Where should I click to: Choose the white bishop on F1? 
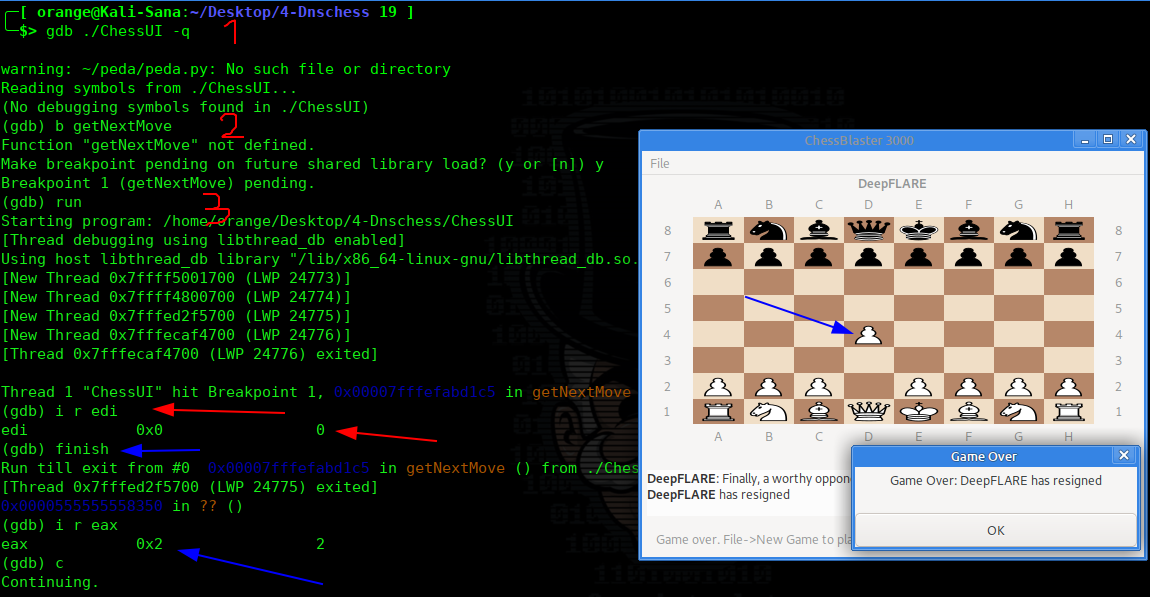[x=968, y=411]
